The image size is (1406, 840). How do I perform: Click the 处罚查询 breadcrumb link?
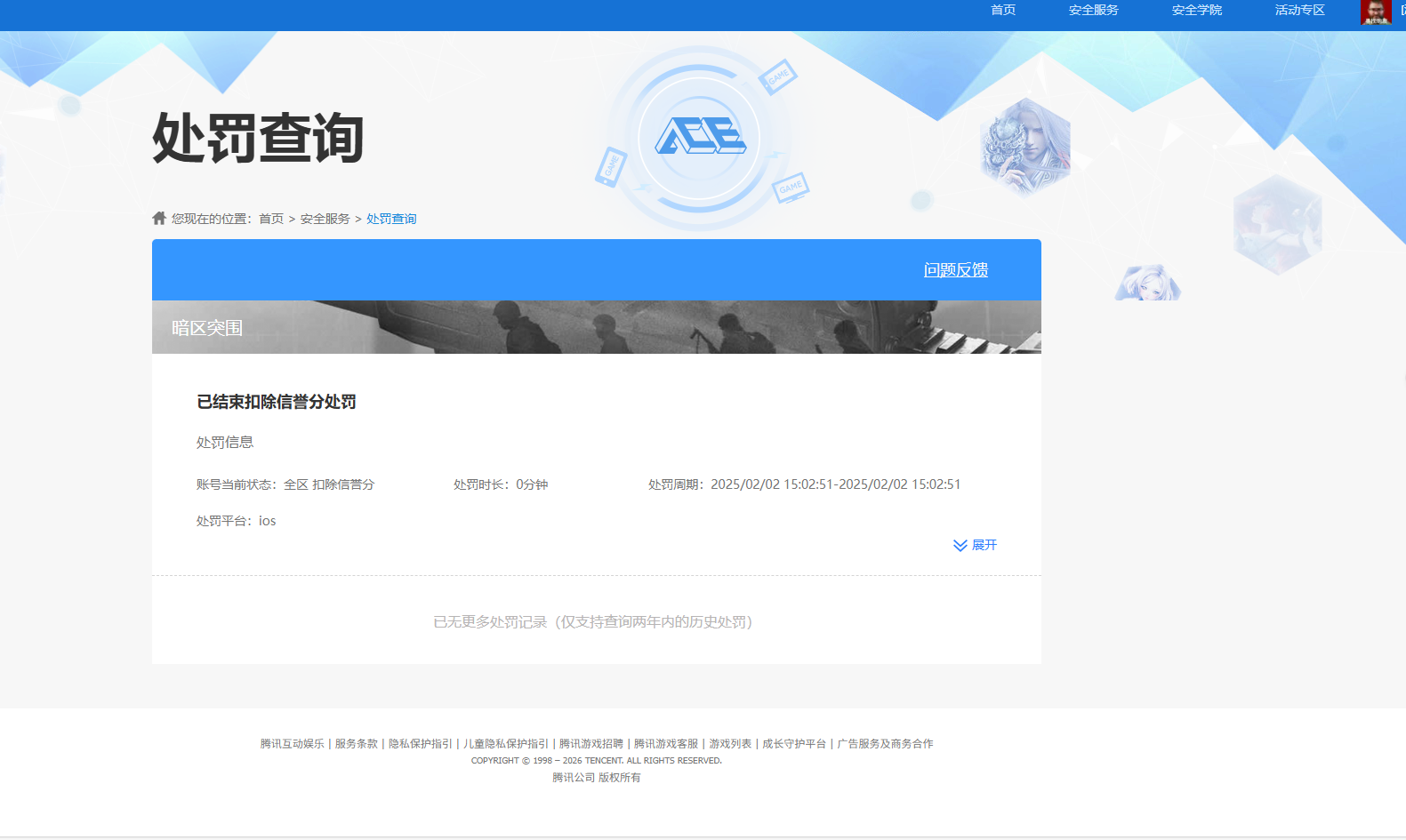(391, 219)
